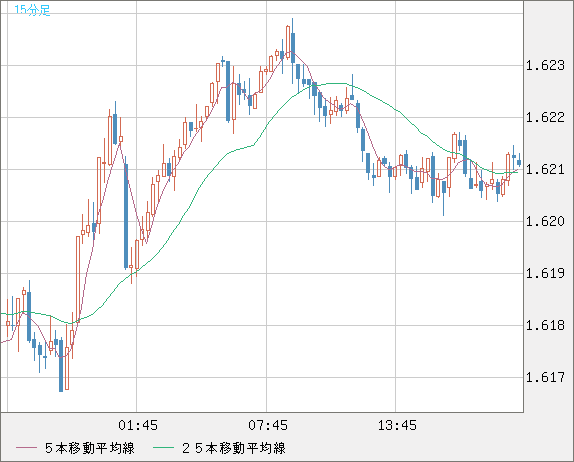Click the 1.619 price axis label
This screenshot has width=574, height=462.
pyautogui.click(x=545, y=273)
